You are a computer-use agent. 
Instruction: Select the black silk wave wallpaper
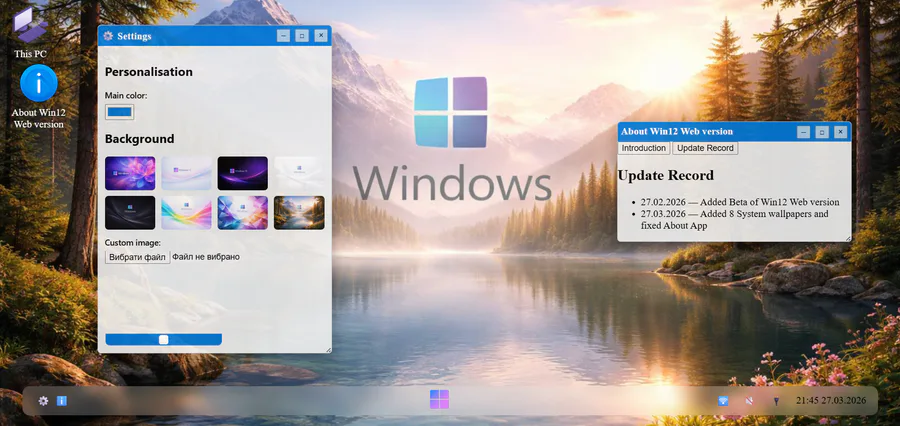tap(130, 212)
